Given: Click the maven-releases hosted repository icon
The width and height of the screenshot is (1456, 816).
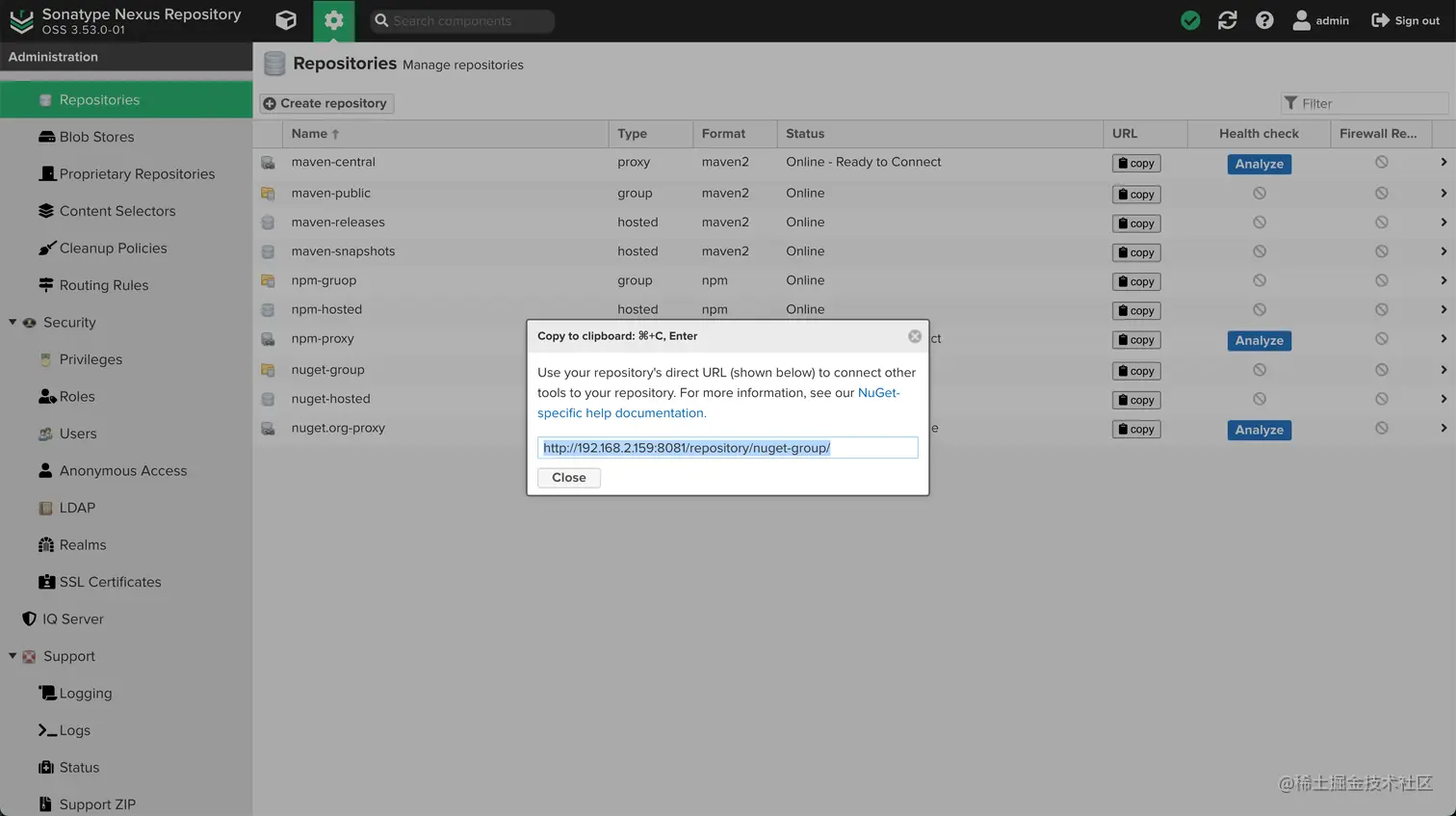Looking at the screenshot, I should pyautogui.click(x=268, y=223).
